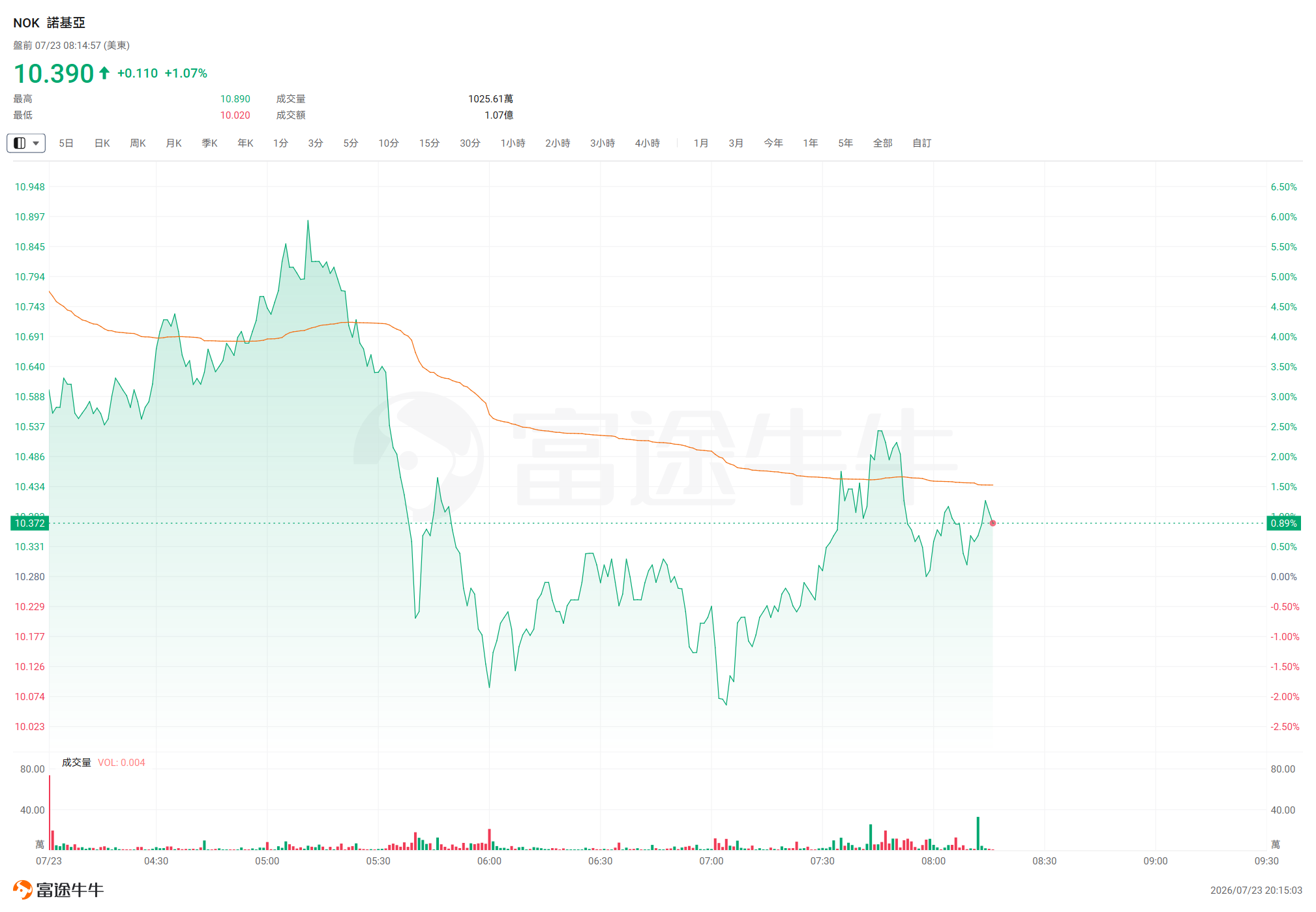1316x912 pixels.
Task: Show the 1月 range
Action: (701, 143)
